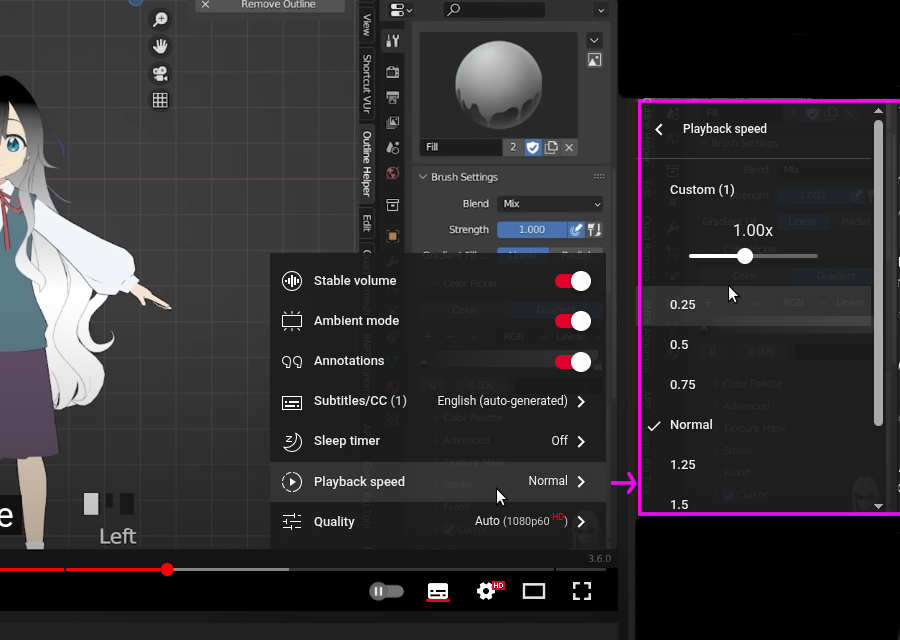The image size is (900, 640).
Task: Click the brush preview sphere thumbnail
Action: coord(499,85)
